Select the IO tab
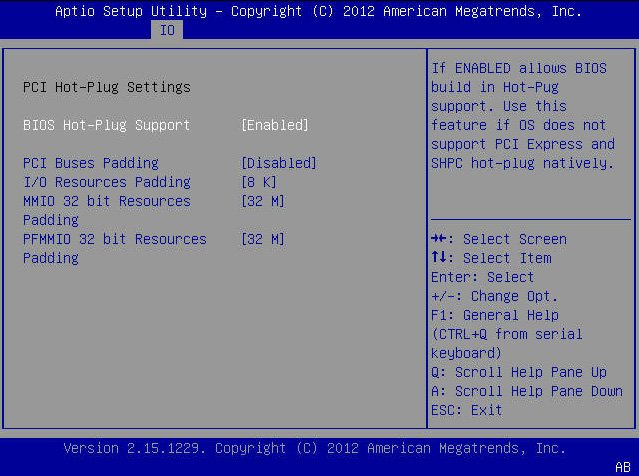 167,30
